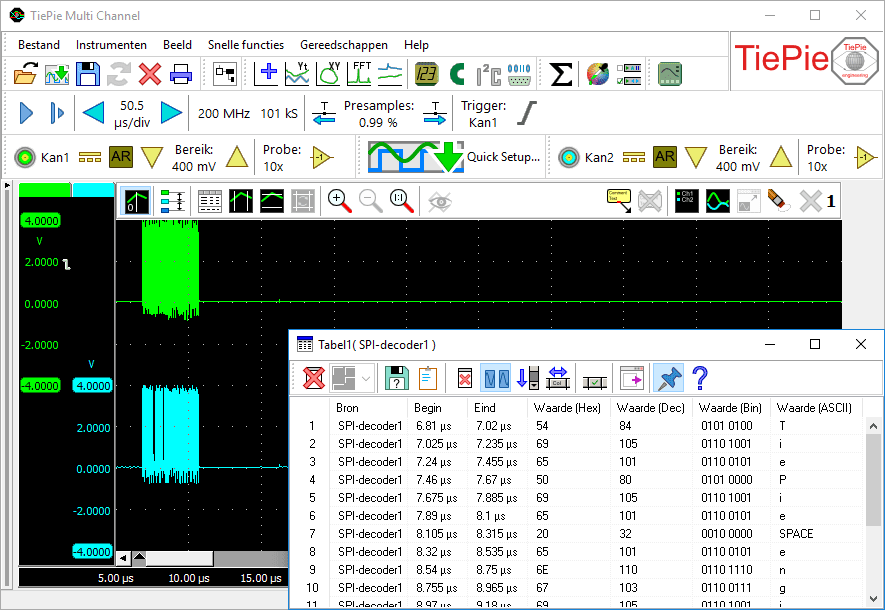Start continuous measuring with the play arrow
The height and width of the screenshot is (610, 885).
26,113
